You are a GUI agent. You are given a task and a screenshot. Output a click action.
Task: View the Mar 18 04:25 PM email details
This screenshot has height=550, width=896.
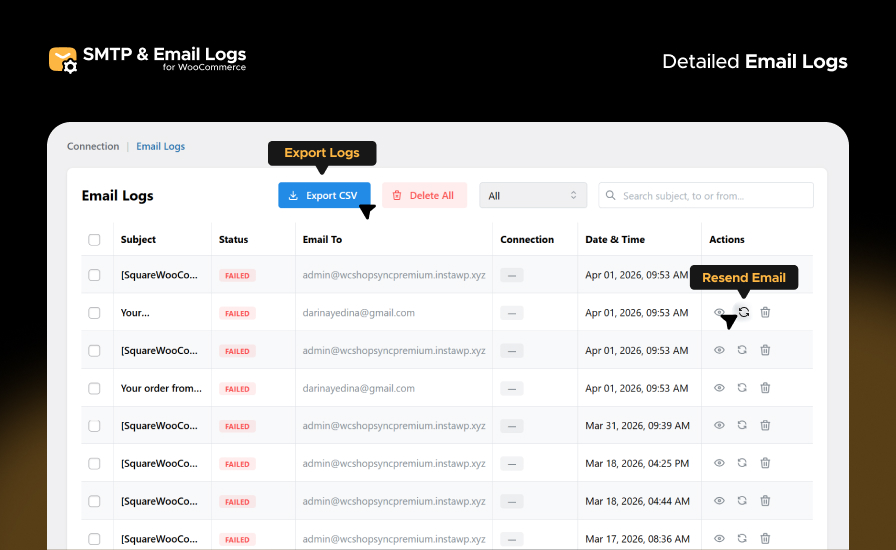719,463
